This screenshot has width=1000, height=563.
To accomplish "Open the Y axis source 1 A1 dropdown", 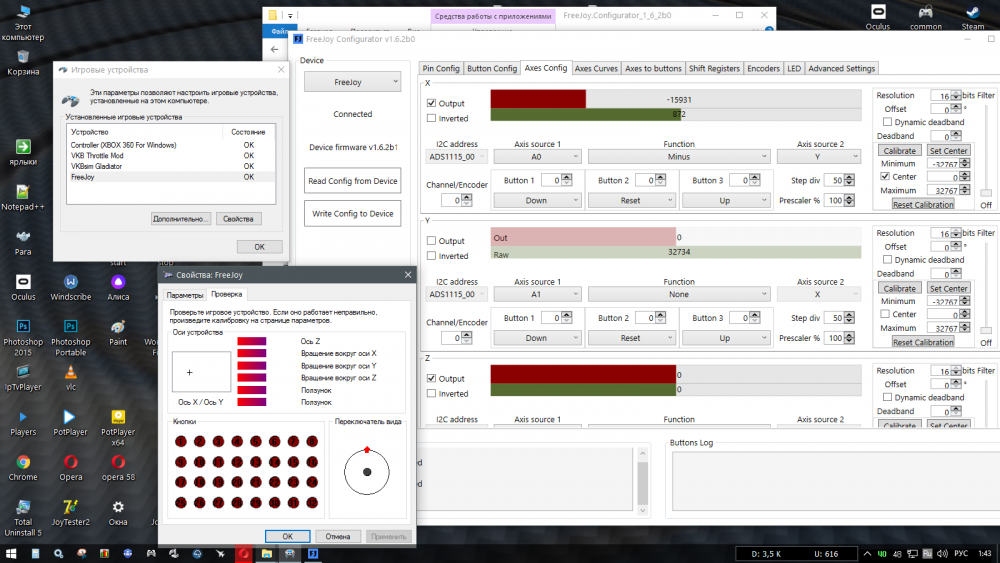I will point(536,295).
